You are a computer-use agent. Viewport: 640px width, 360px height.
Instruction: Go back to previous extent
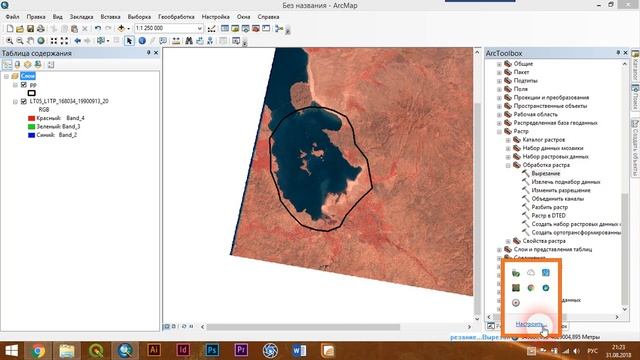78,41
